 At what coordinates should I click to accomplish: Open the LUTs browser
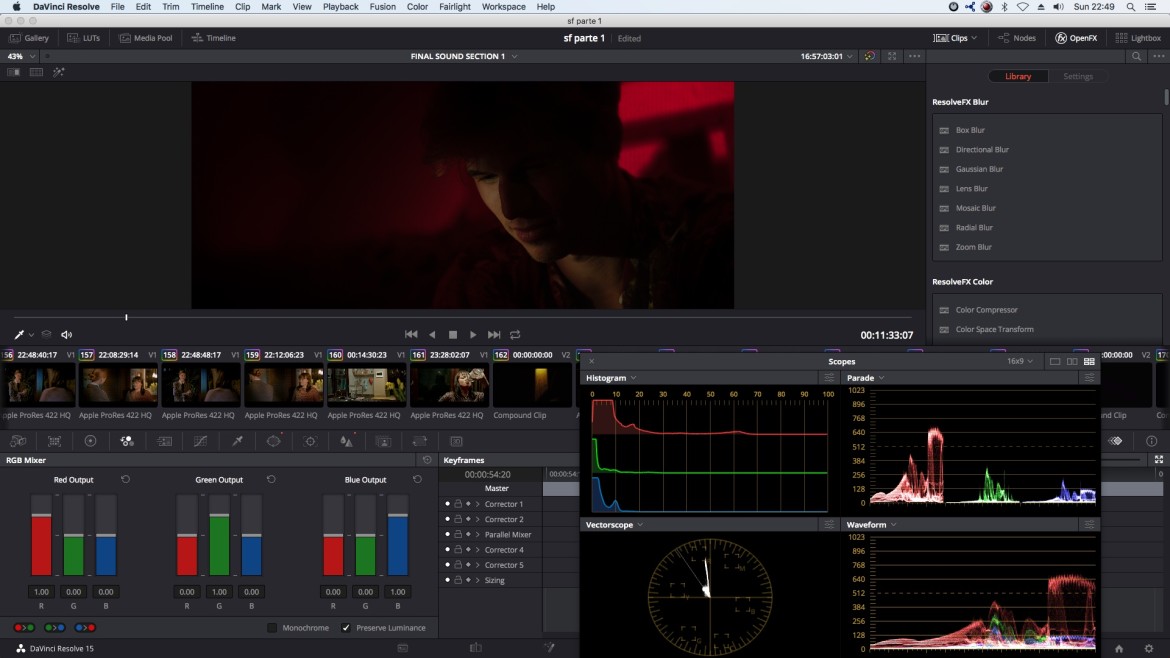click(84, 38)
